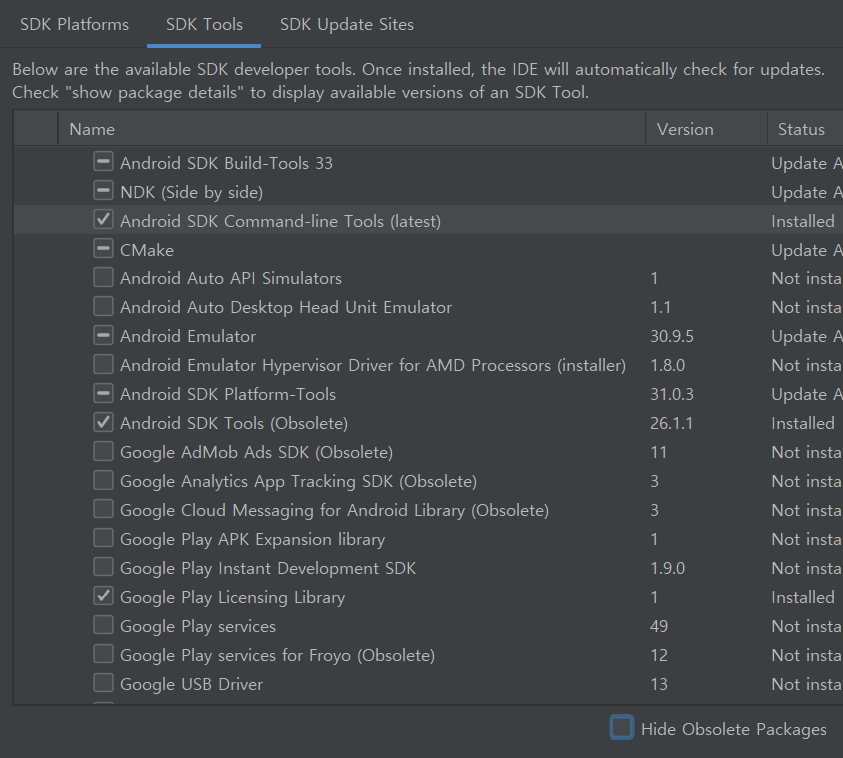Select the NDK (Side by side) row label
The width and height of the screenshot is (843, 758).
click(x=191, y=192)
